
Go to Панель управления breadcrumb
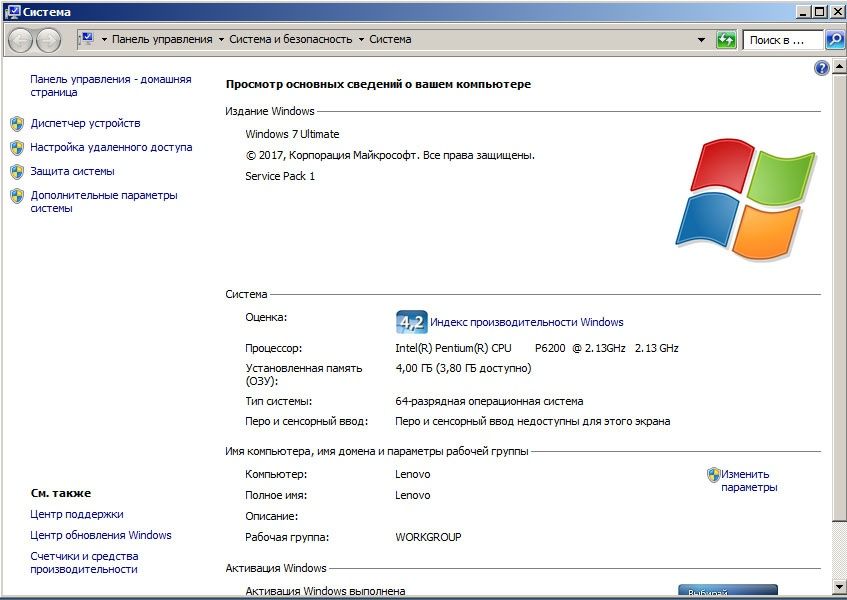click(162, 39)
